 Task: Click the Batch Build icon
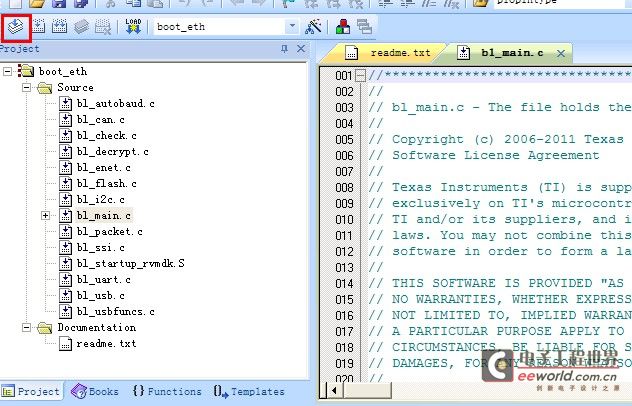point(82,27)
